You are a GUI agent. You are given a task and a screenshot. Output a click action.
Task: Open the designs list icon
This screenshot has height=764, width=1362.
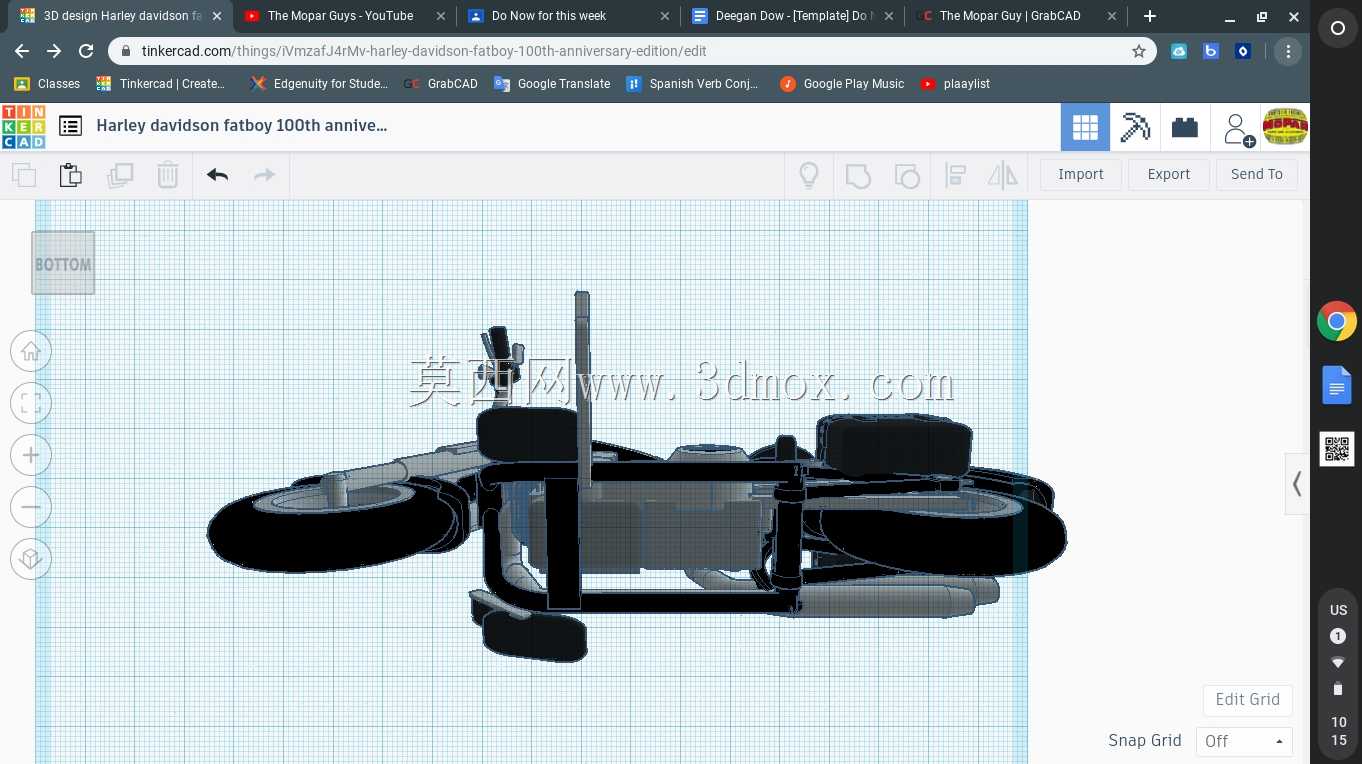[x=70, y=126]
